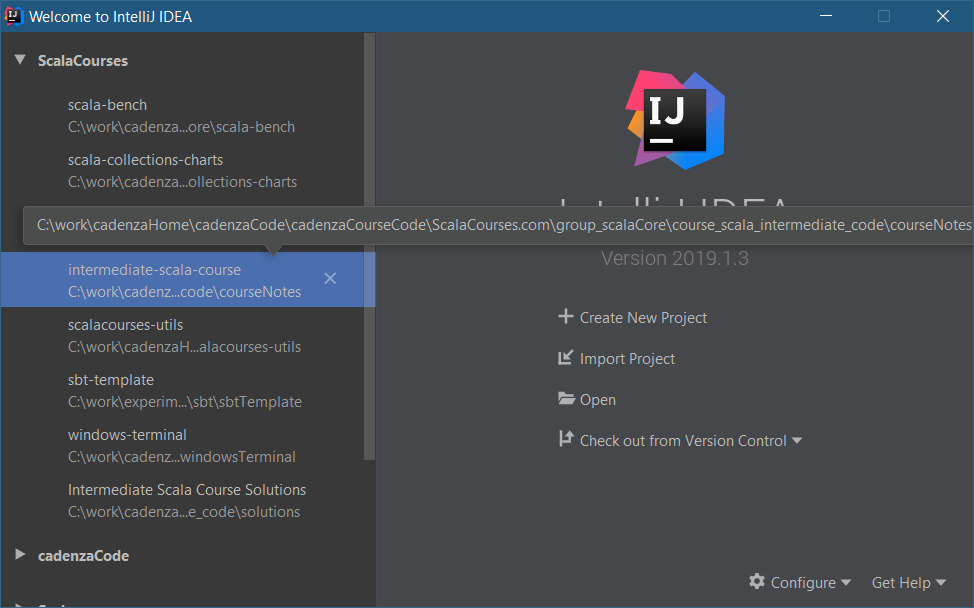Click the Version 2019.1.3 text
Screen dimensions: 974x608
[x=675, y=258]
